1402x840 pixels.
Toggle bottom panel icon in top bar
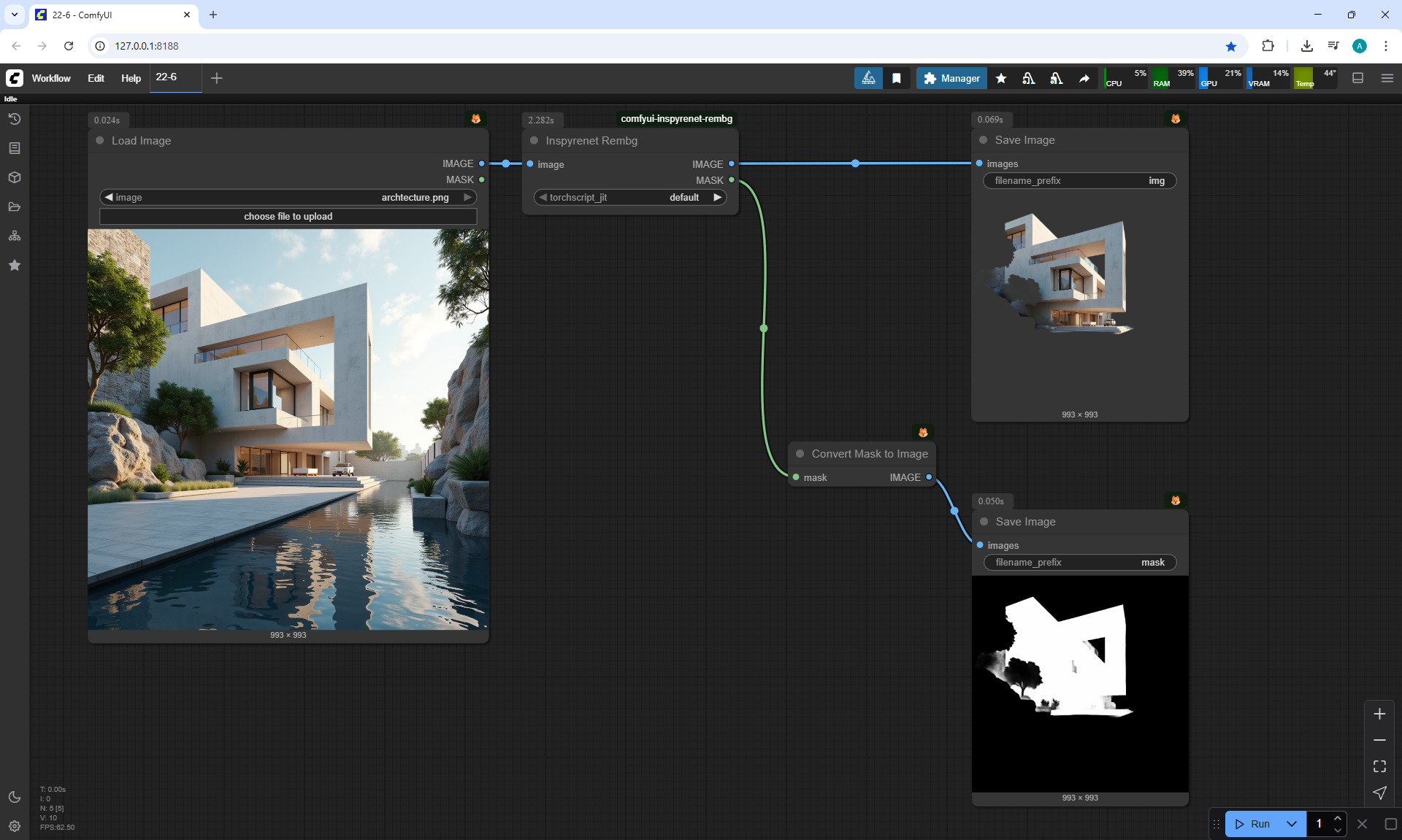coord(1358,78)
